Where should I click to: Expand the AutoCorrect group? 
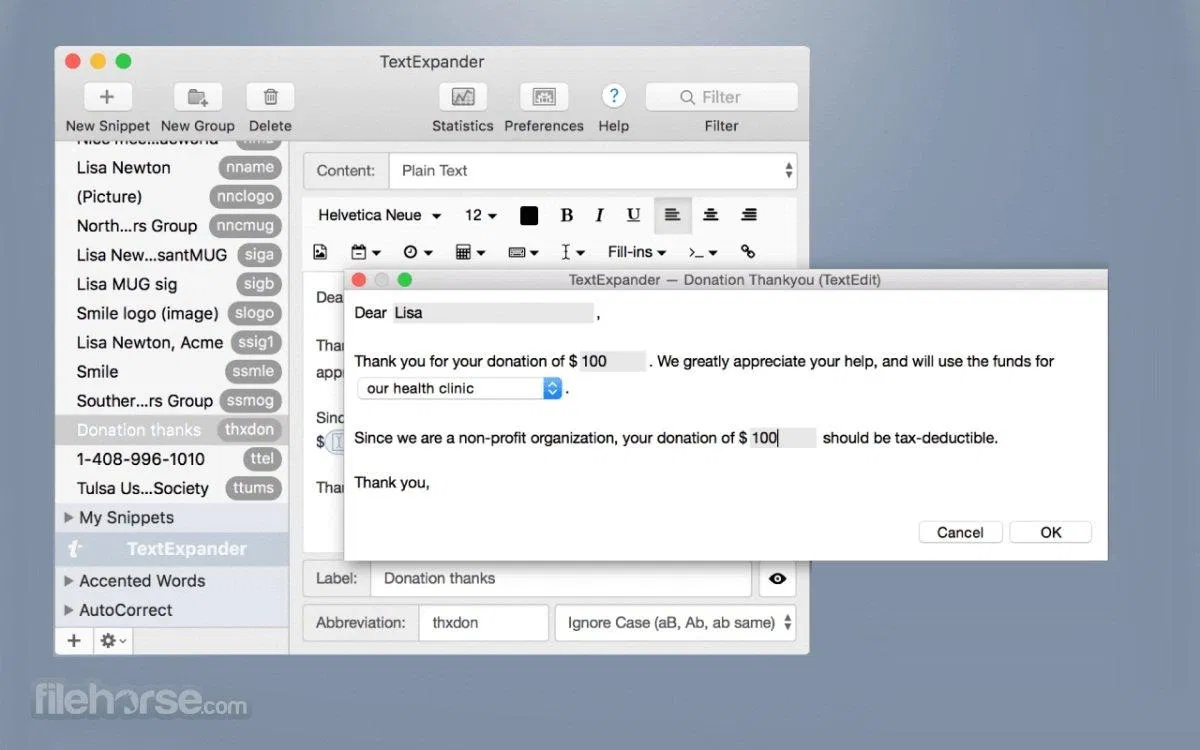click(x=69, y=610)
